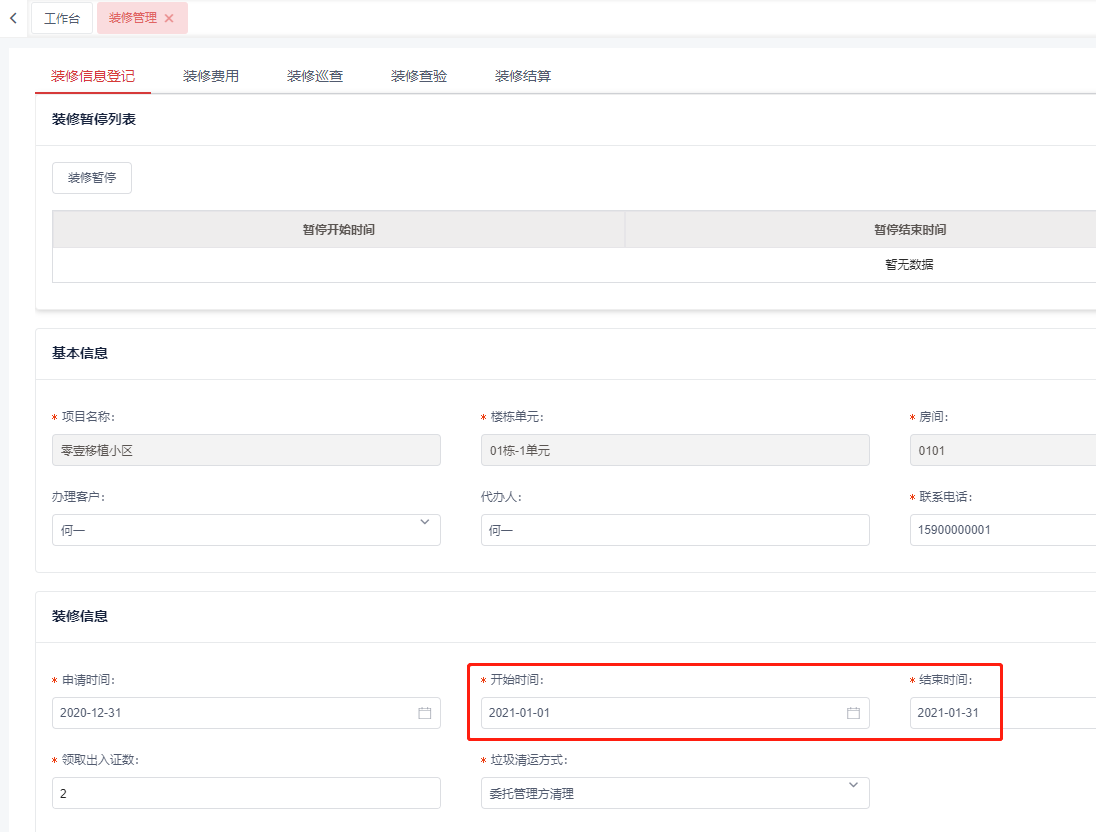Open the 装修信息登记 tab
1096x832 pixels.
coord(93,76)
